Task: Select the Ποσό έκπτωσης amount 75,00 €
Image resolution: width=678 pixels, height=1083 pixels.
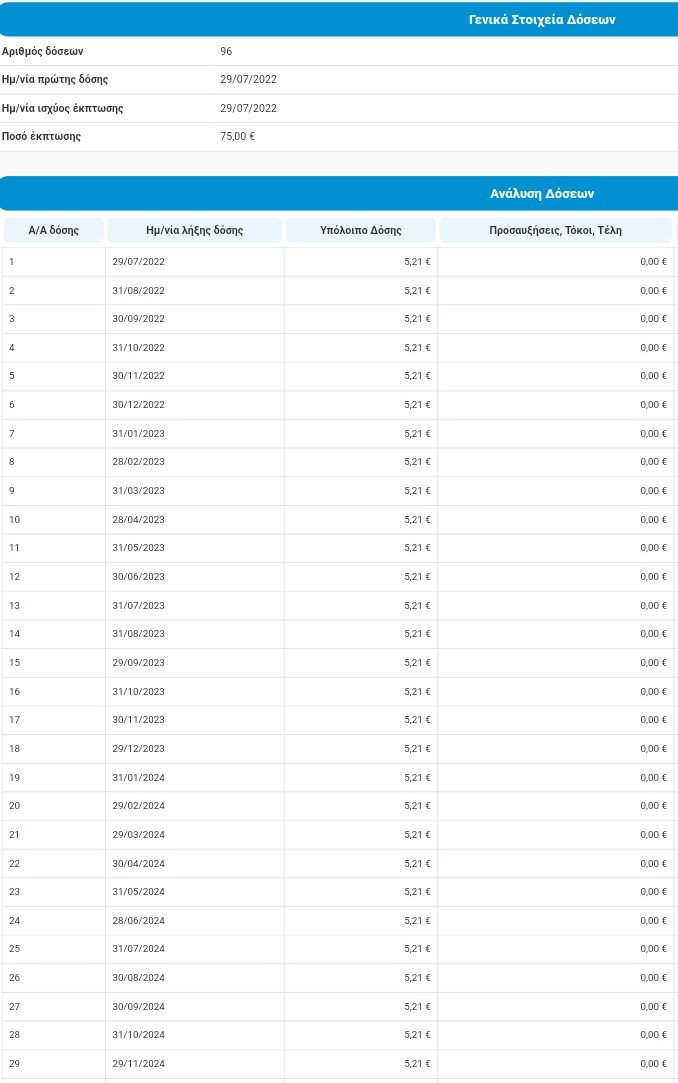Action: [x=237, y=136]
